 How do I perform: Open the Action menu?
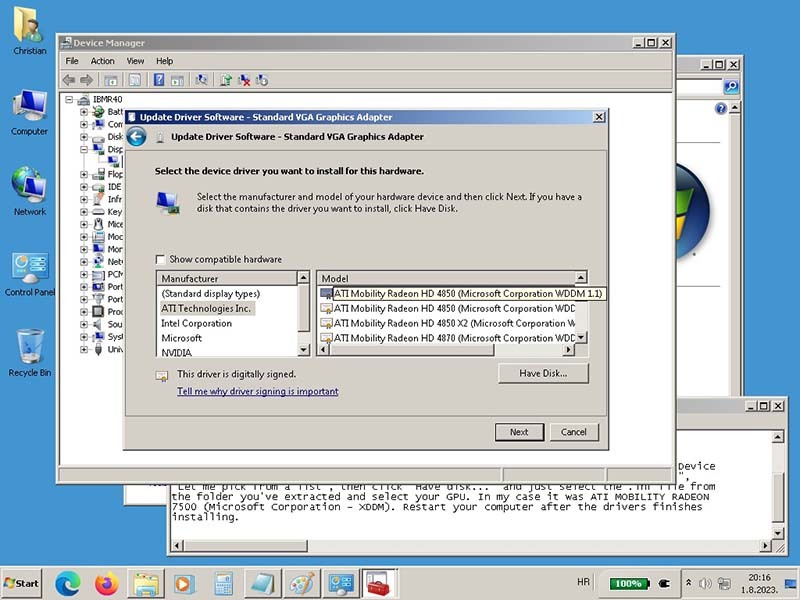click(102, 61)
